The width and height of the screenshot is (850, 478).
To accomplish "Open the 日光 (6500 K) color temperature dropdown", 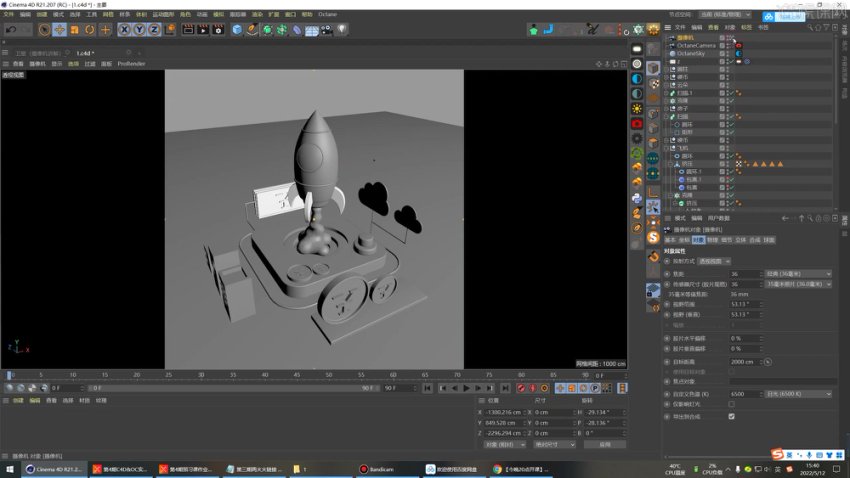I will tap(798, 394).
